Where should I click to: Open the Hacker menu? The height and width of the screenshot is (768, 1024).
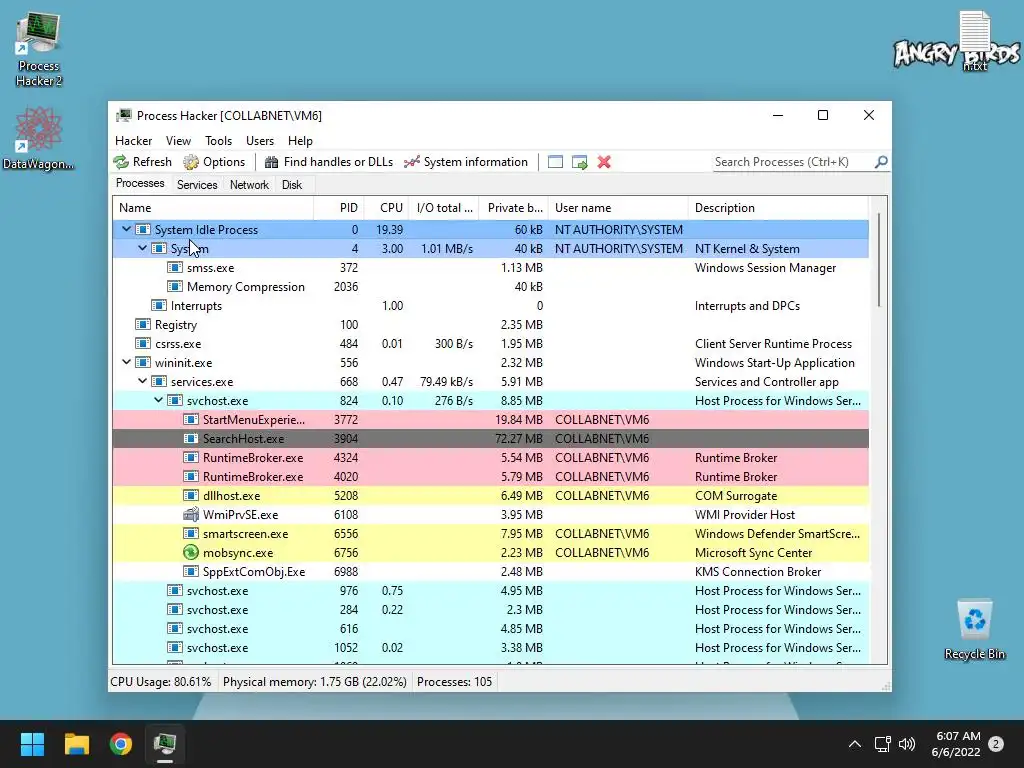133,140
